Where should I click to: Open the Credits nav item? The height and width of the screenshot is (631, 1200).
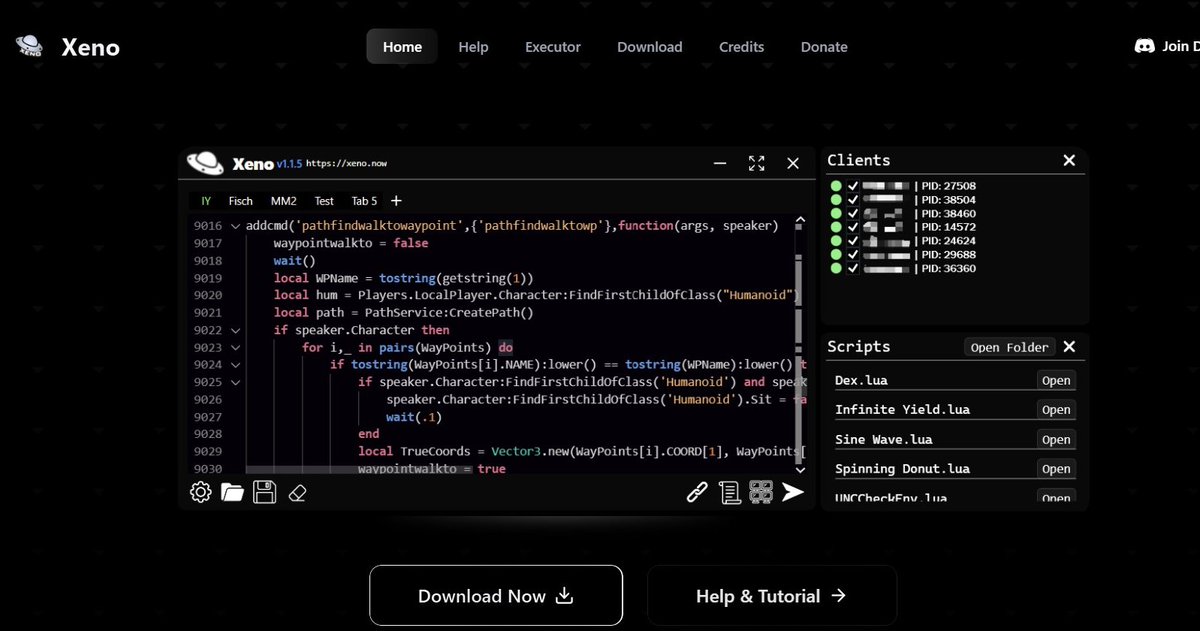pos(741,46)
